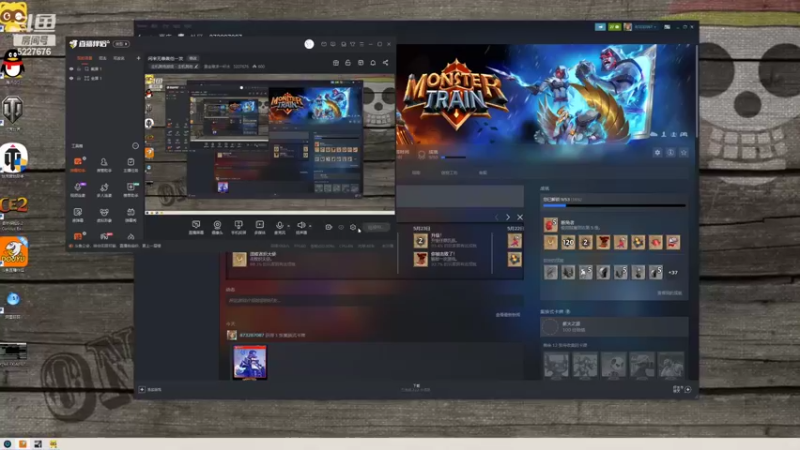Image resolution: width=800 pixels, height=450 pixels.
Task: Add a camera source in Douyu toolbar
Action: click(x=217, y=224)
